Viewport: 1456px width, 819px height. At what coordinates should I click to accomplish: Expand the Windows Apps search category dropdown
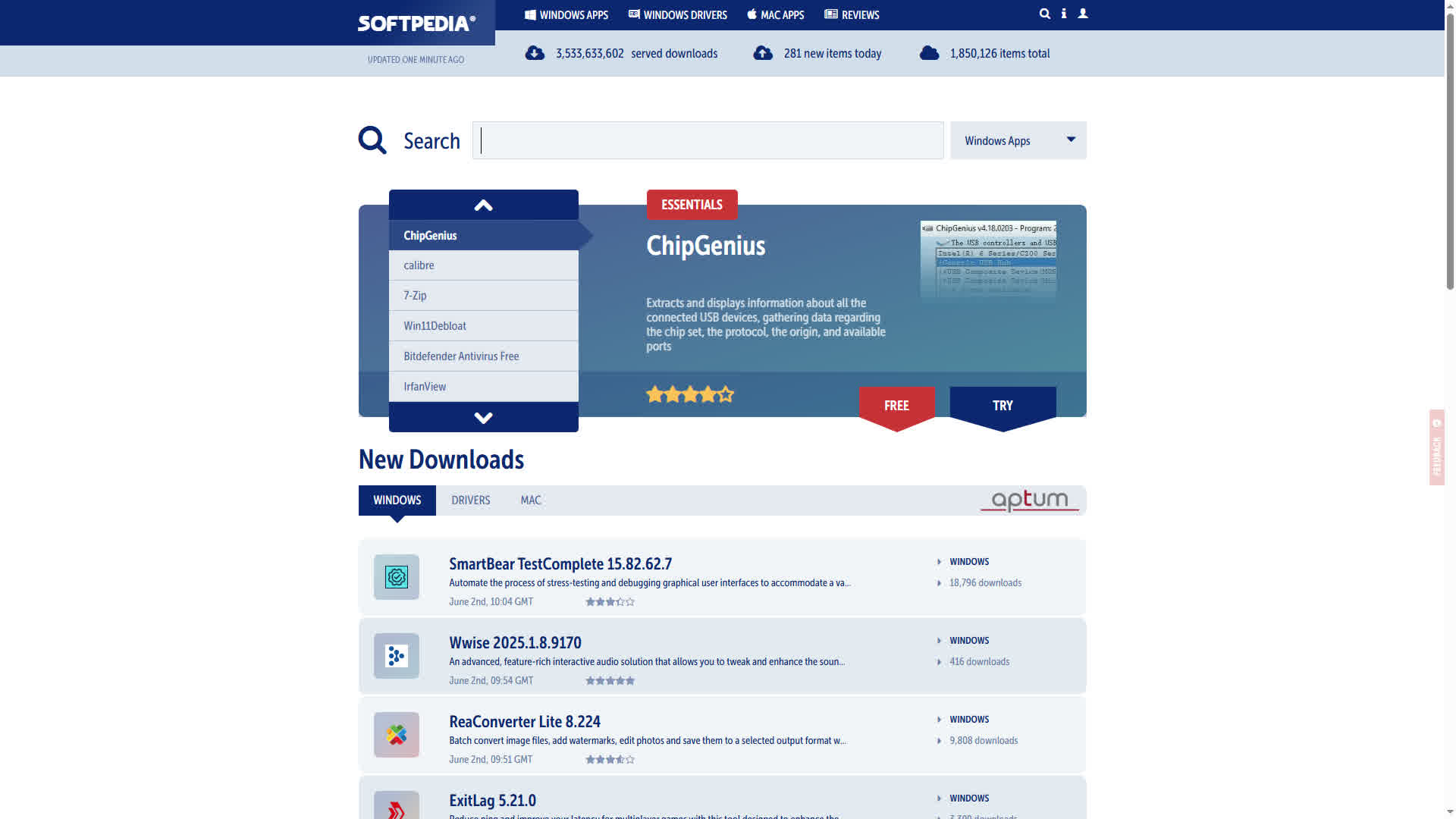(1018, 140)
